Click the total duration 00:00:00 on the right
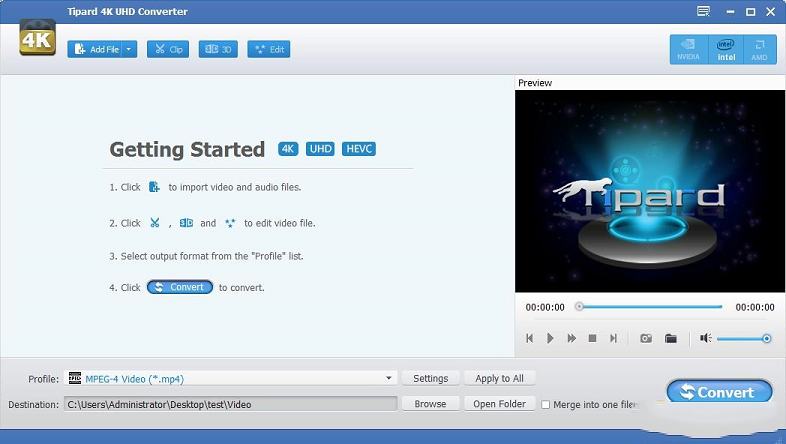 pyautogui.click(x=755, y=307)
